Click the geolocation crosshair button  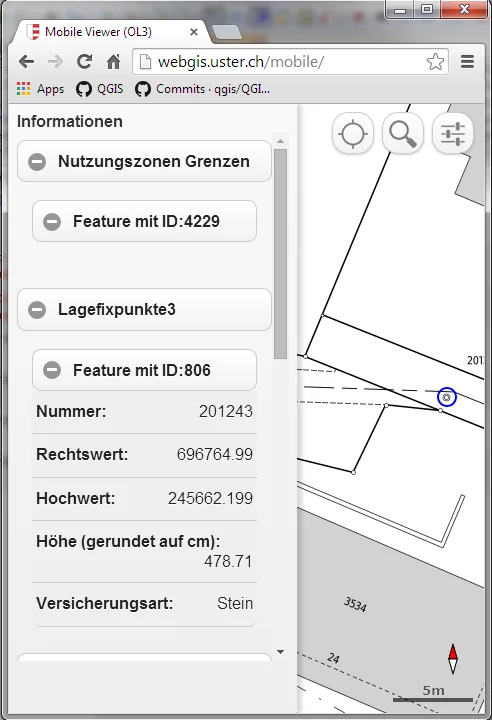pos(352,134)
